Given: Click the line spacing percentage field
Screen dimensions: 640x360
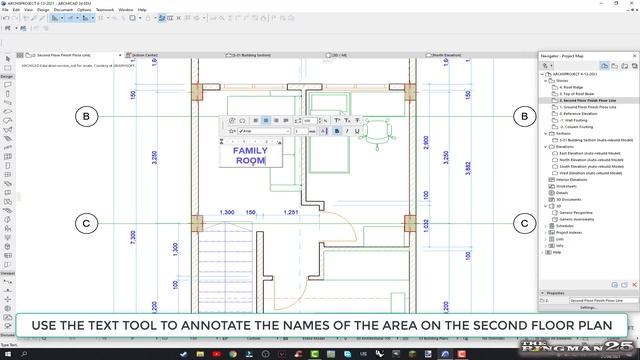Looking at the screenshot, I should [310, 120].
